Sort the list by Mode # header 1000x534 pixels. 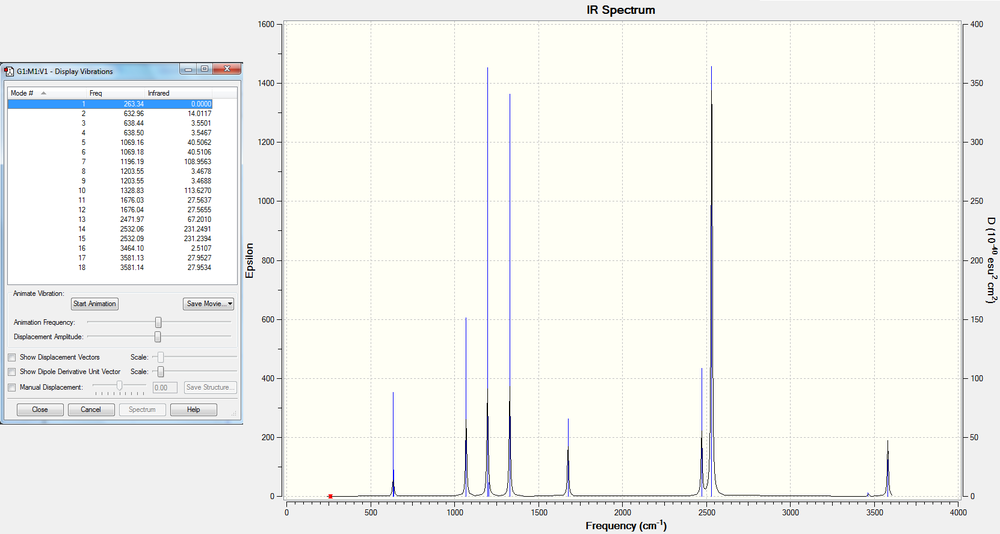point(47,93)
